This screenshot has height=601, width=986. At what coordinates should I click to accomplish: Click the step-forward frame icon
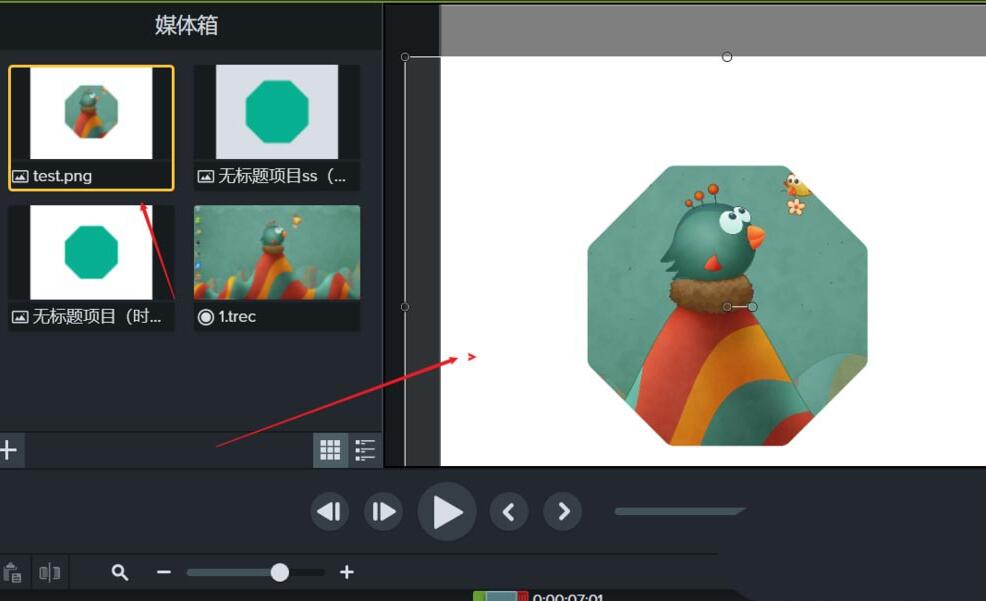pyautogui.click(x=384, y=511)
